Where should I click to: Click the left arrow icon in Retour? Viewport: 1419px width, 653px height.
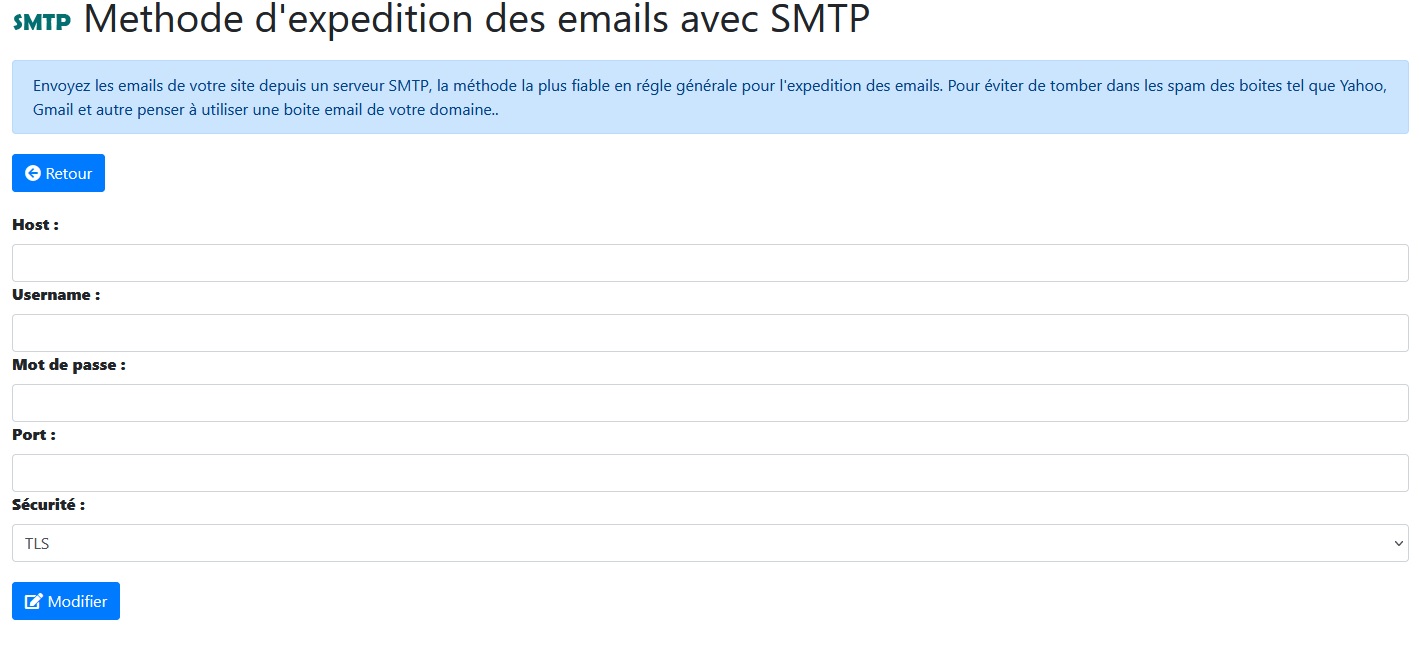pos(33,174)
